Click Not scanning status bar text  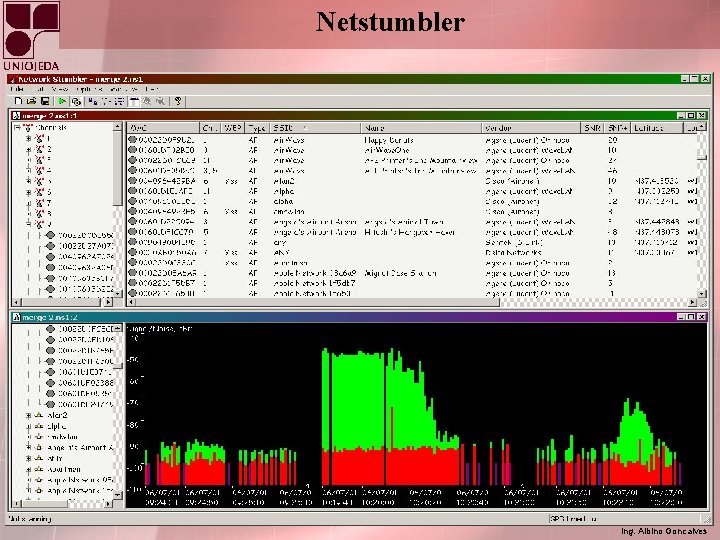[29, 519]
